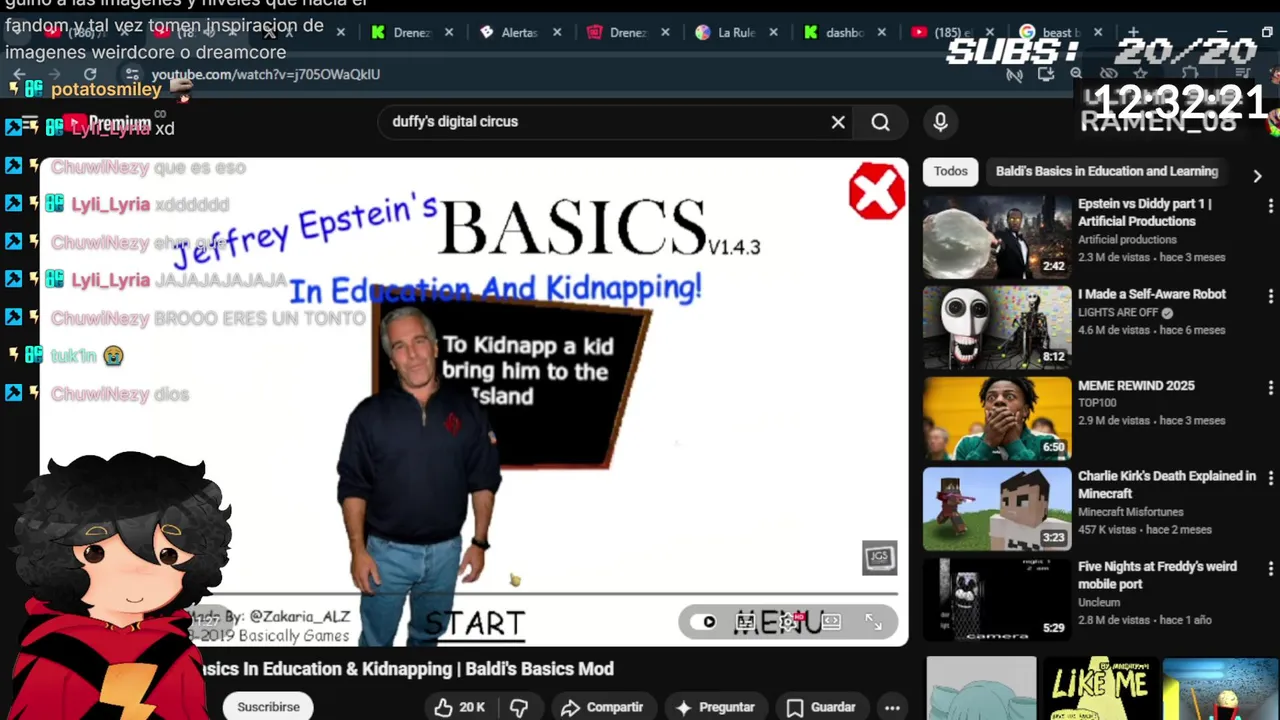The image size is (1280, 720).
Task: Like the video with 20 K likes
Action: [460, 707]
